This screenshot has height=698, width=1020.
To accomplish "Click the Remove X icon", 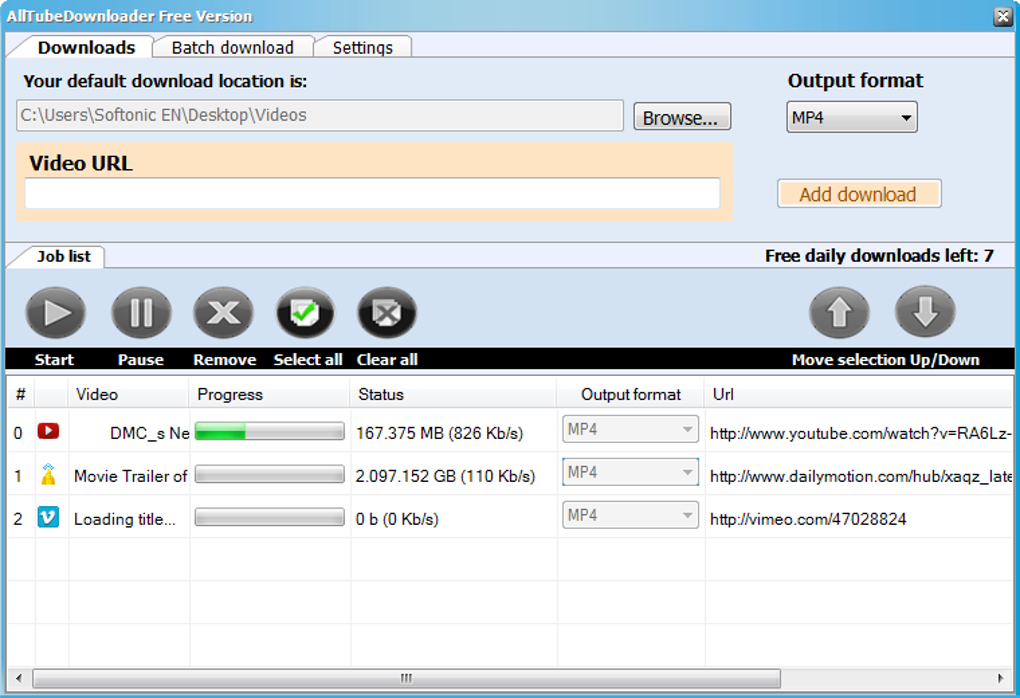I will click(223, 313).
